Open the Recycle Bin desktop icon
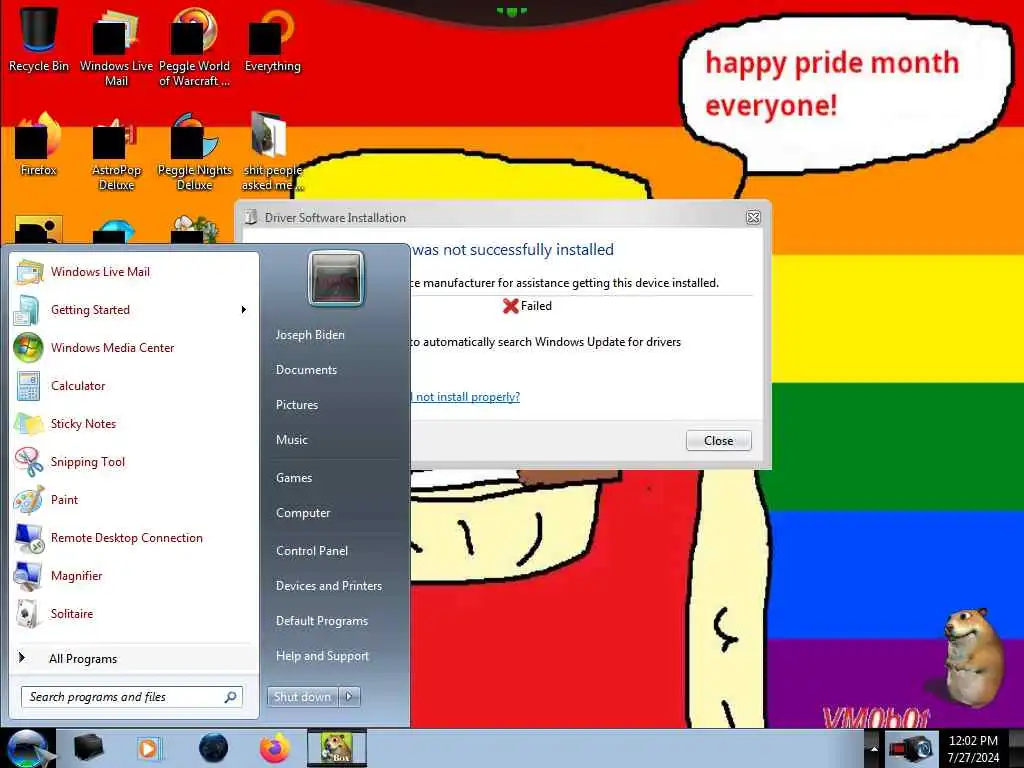Image resolution: width=1024 pixels, height=768 pixels. [39, 39]
